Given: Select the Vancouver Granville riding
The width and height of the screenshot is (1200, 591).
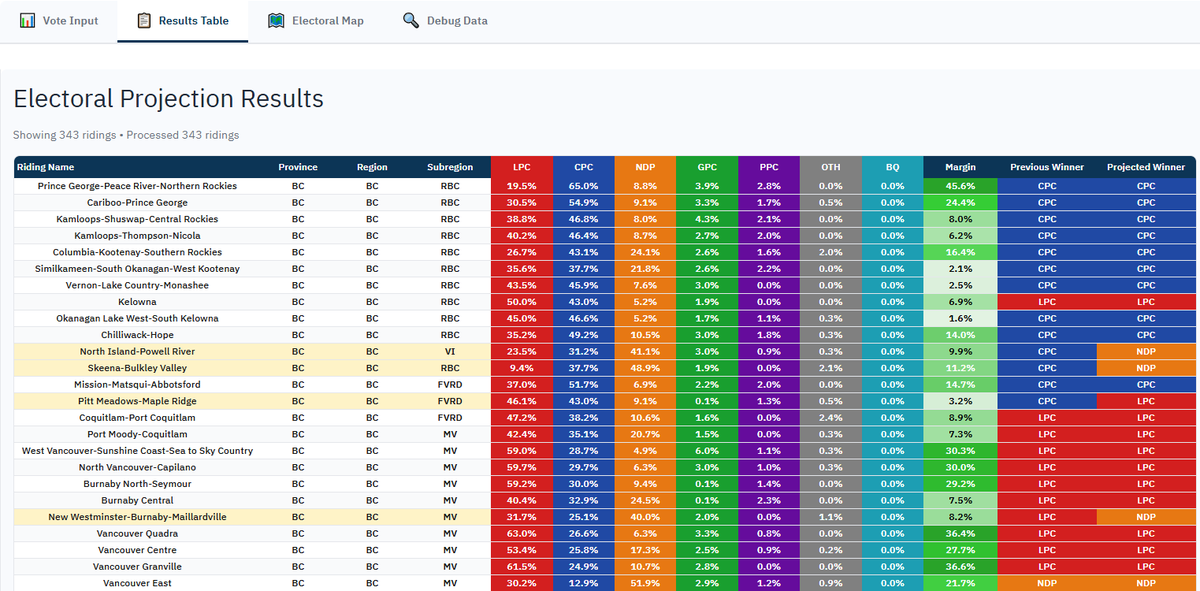Looking at the screenshot, I should 137,566.
